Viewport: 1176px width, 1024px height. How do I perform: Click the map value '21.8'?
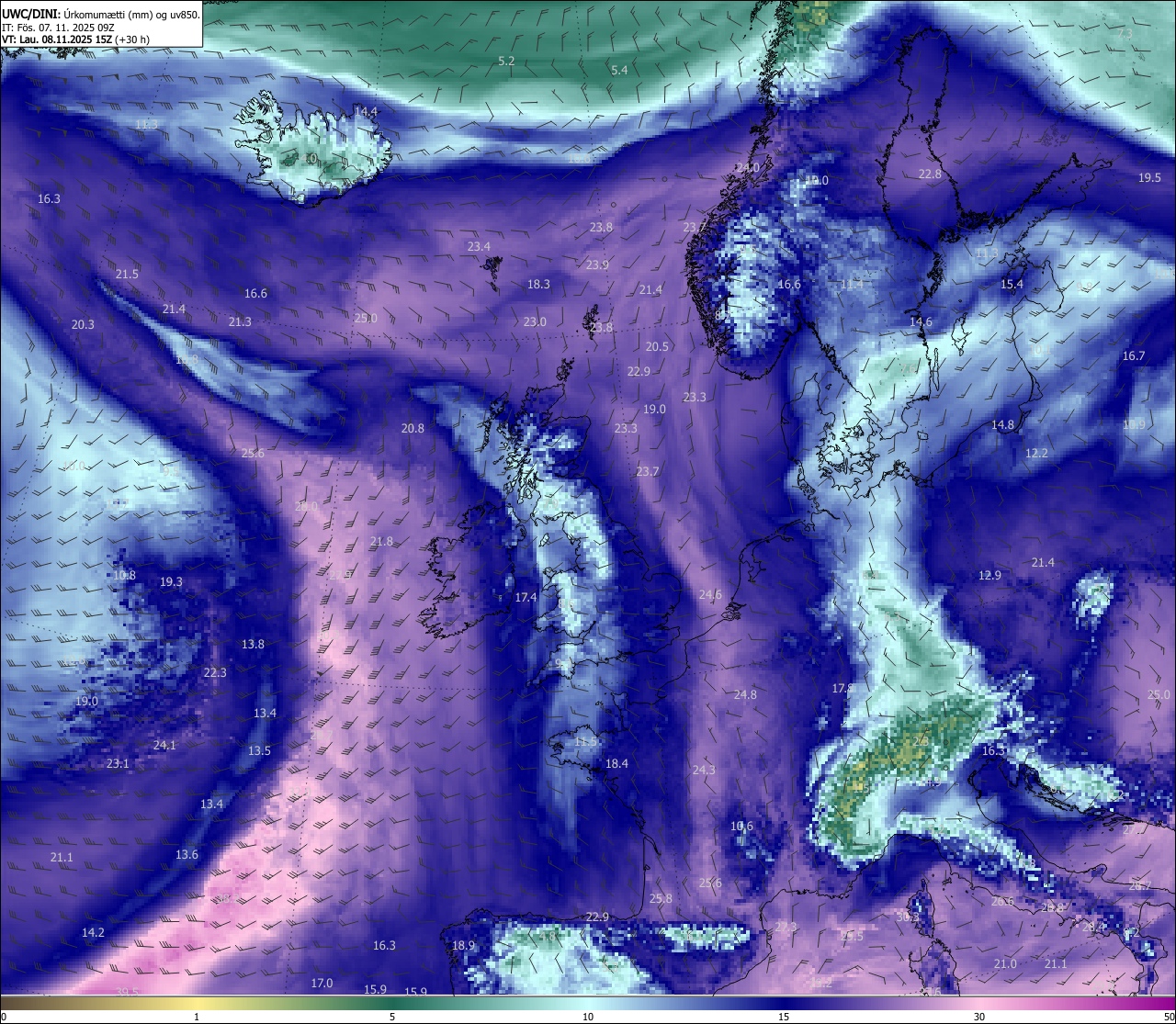point(381,541)
